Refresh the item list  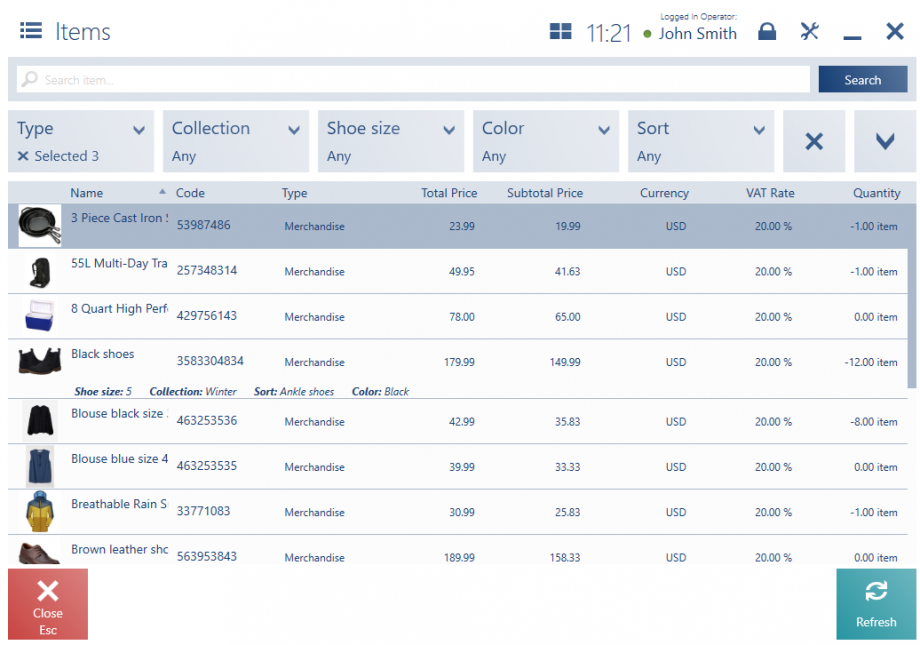click(x=875, y=604)
